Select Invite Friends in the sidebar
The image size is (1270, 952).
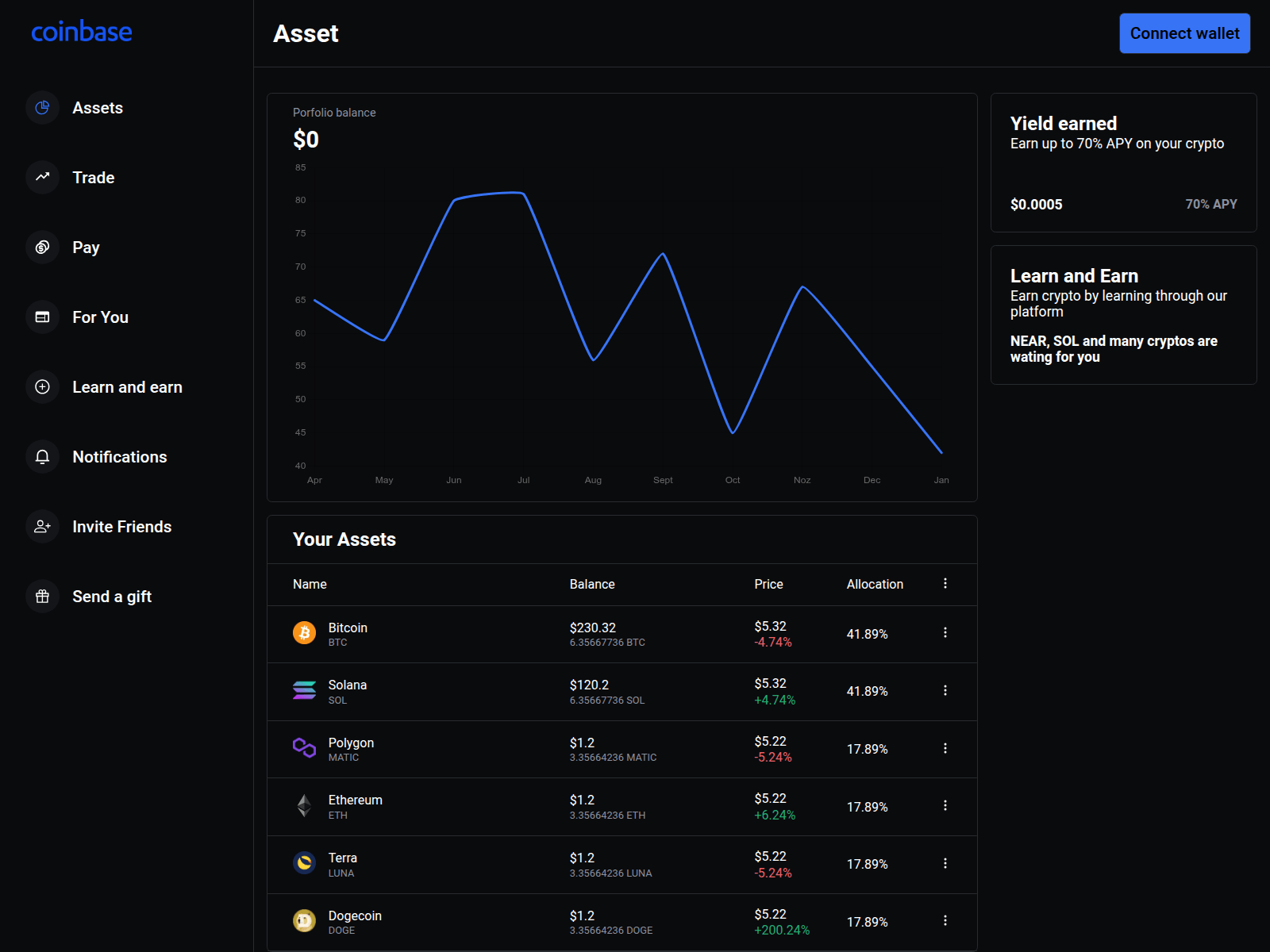click(121, 527)
